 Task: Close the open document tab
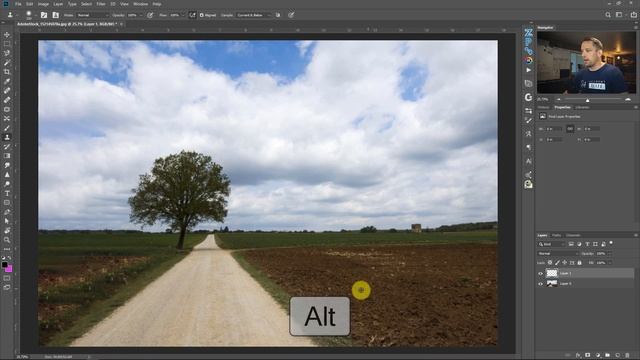[x=121, y=24]
